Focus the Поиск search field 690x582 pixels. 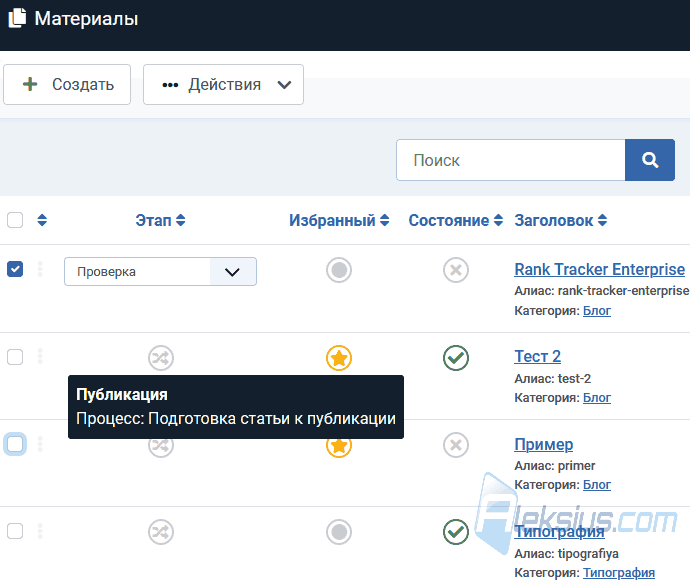510,160
